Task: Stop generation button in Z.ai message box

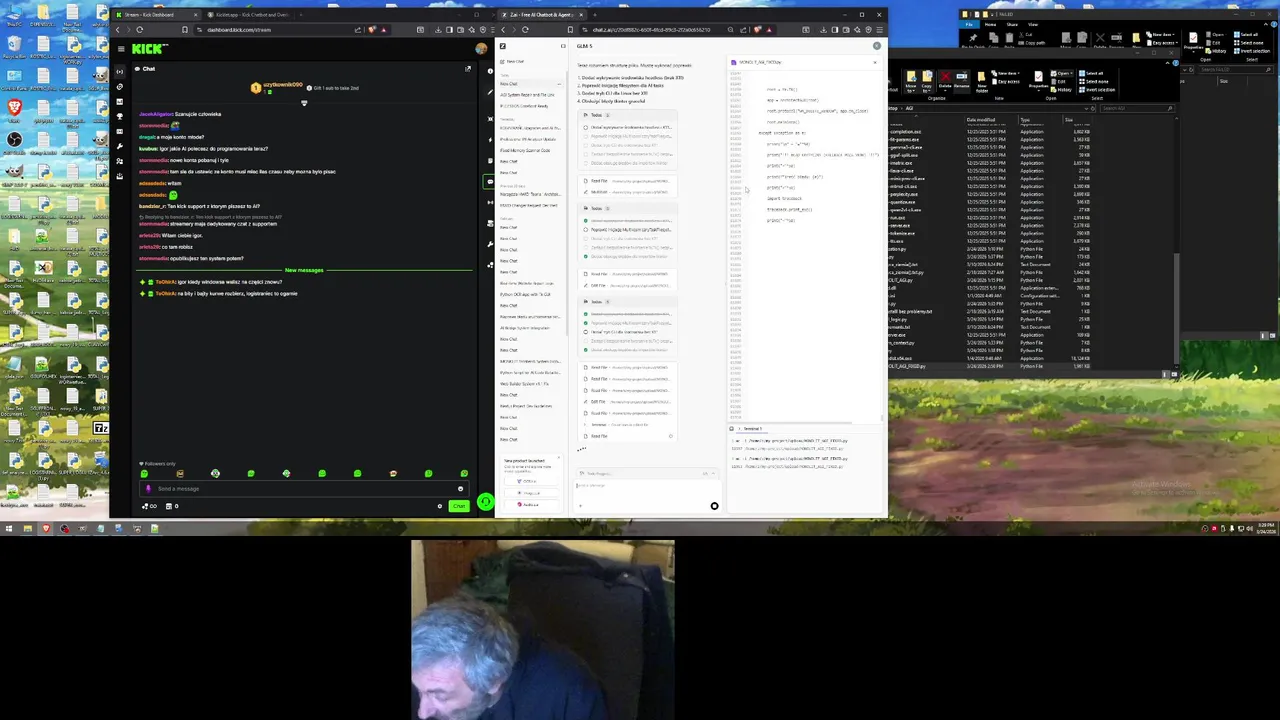Action: [x=714, y=506]
